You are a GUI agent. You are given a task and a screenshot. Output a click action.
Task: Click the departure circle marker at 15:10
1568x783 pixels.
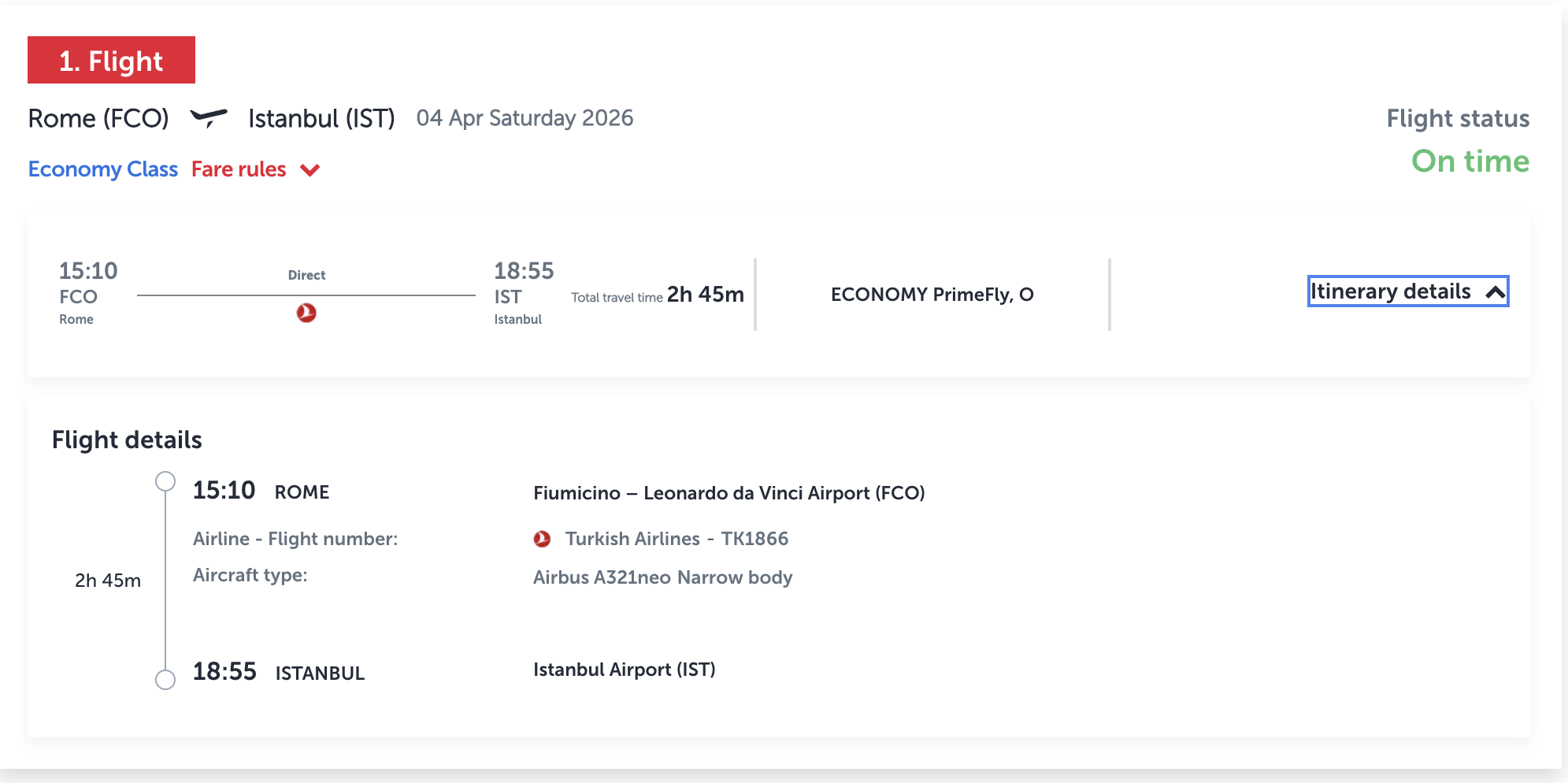[x=165, y=481]
